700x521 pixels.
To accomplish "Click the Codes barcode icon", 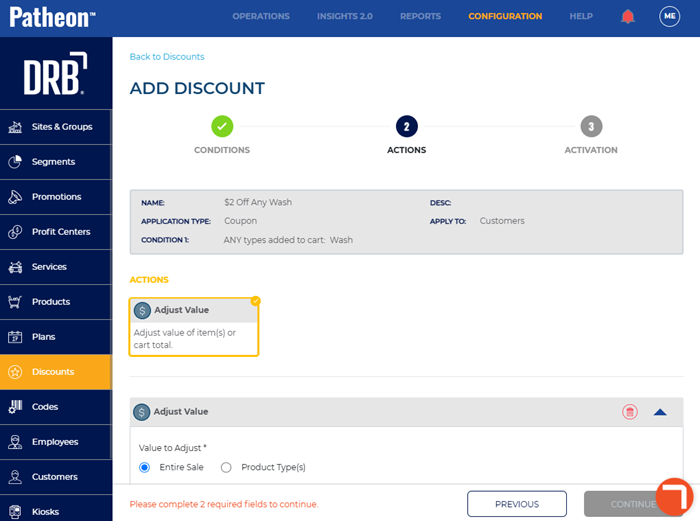I will point(15,407).
